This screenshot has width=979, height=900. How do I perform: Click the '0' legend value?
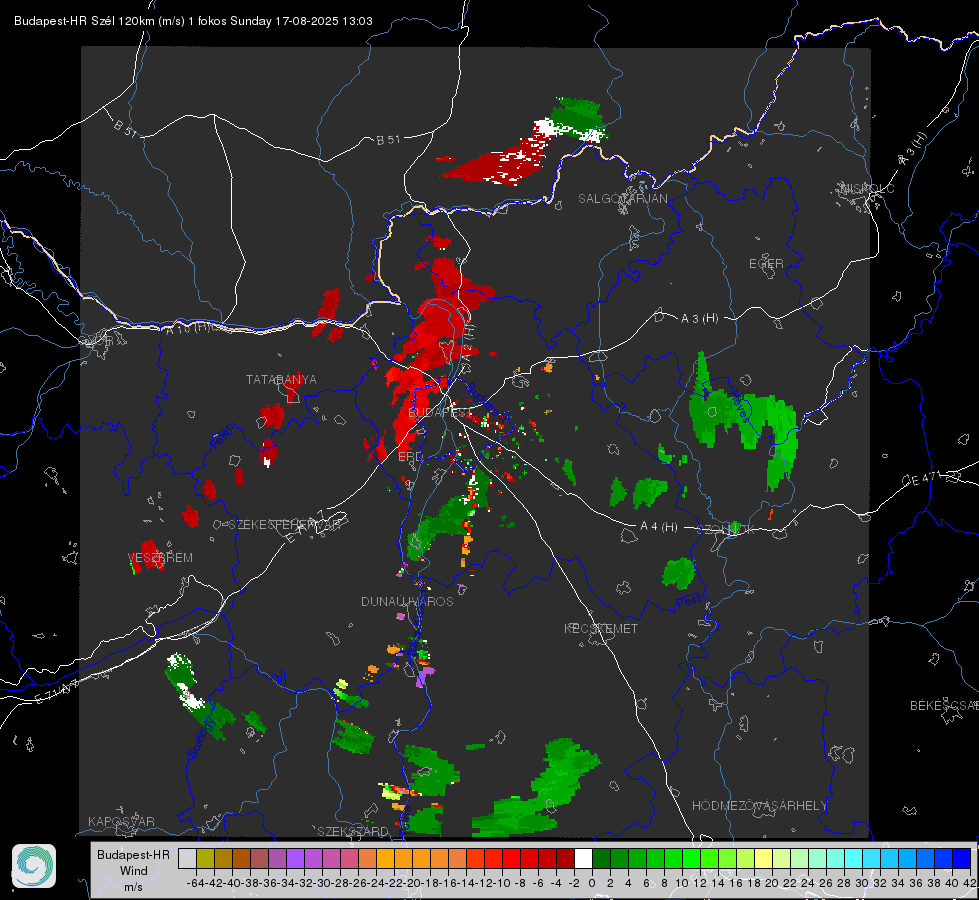[593, 883]
